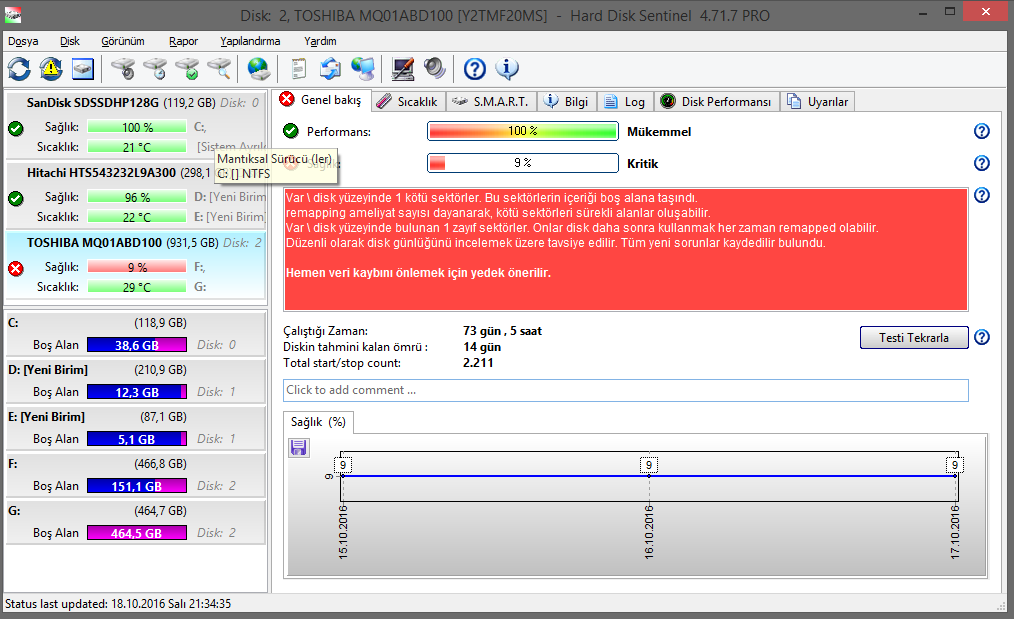
Task: Select the SanDisk SDSSDHP128G disk entry
Action: (135, 124)
